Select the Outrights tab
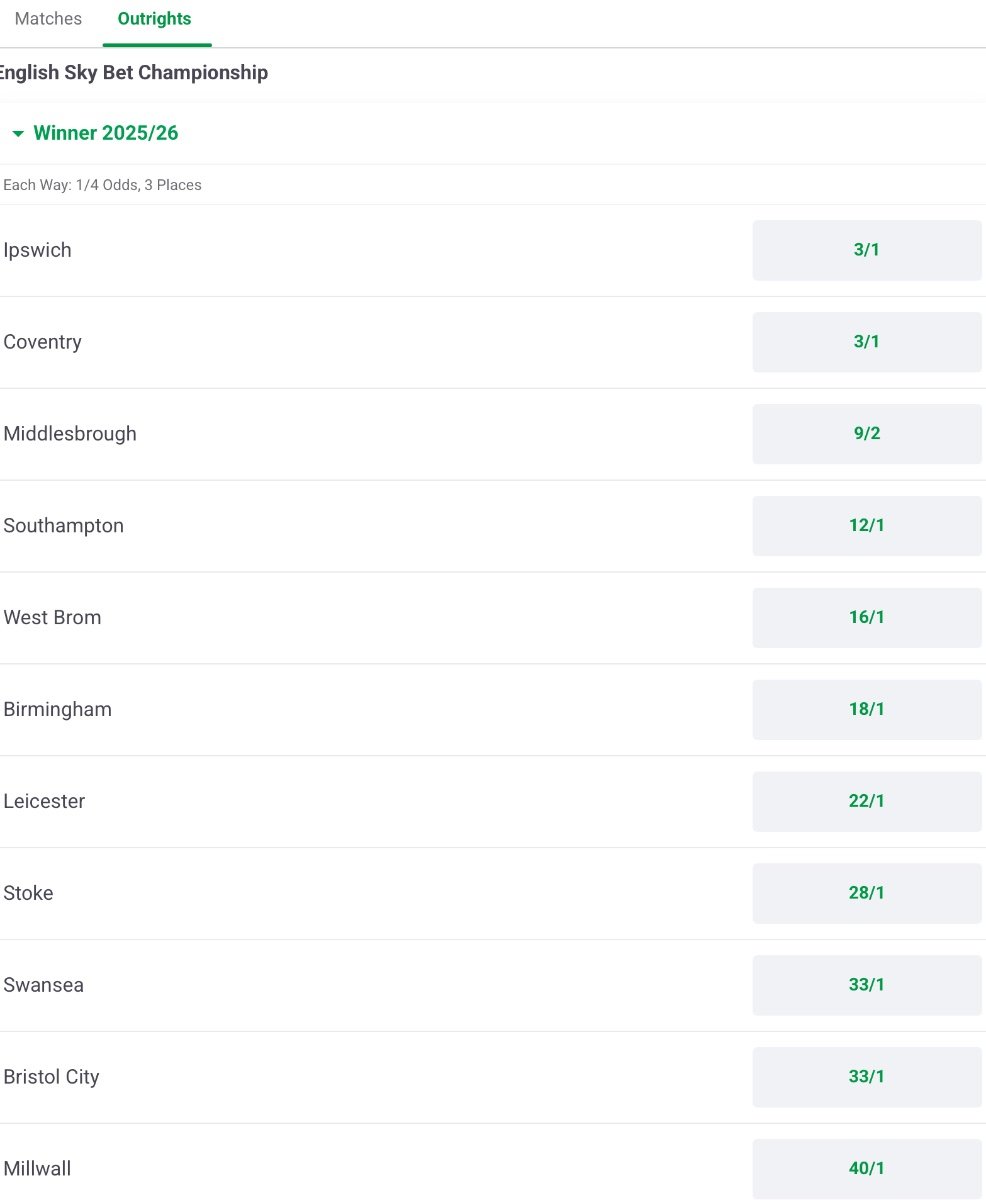Screen dimensions: 986x1200 coord(154,19)
